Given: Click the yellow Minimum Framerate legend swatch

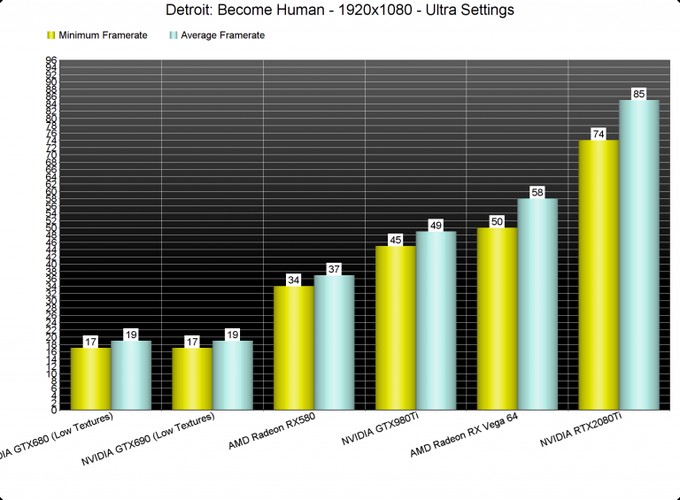Looking at the screenshot, I should pos(51,35).
